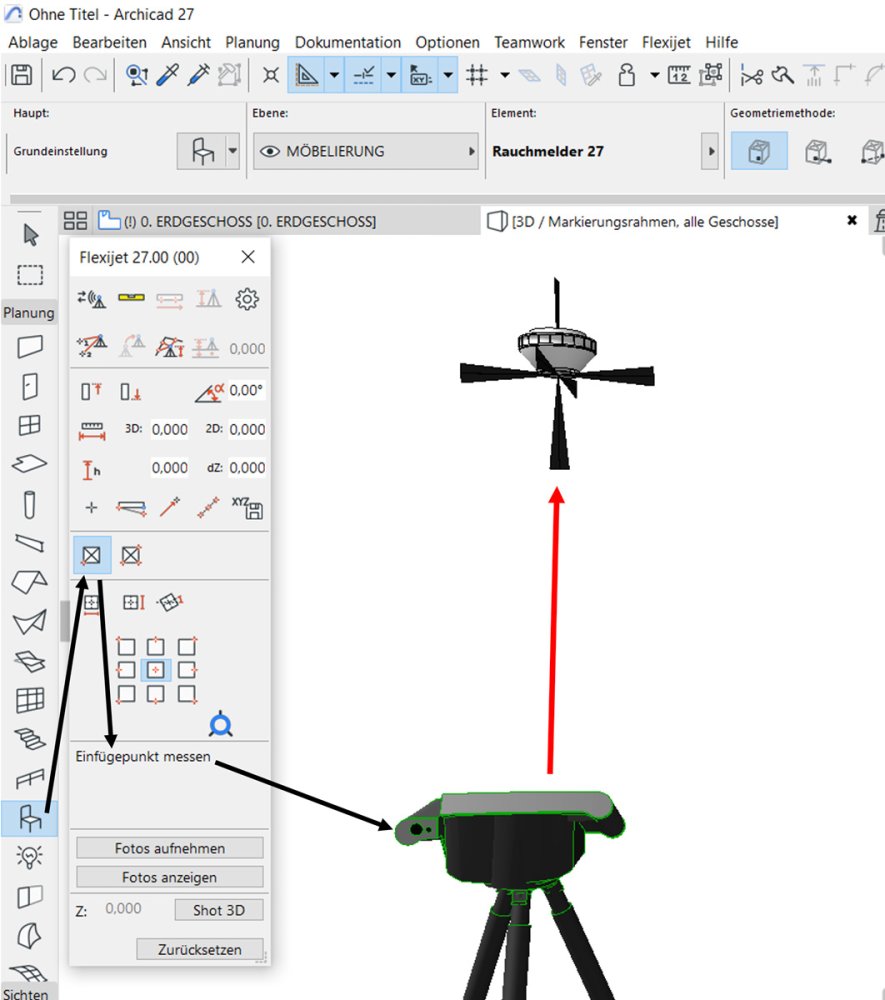885x1000 pixels.
Task: Click the Fotos aufnehmen button
Action: point(169,848)
